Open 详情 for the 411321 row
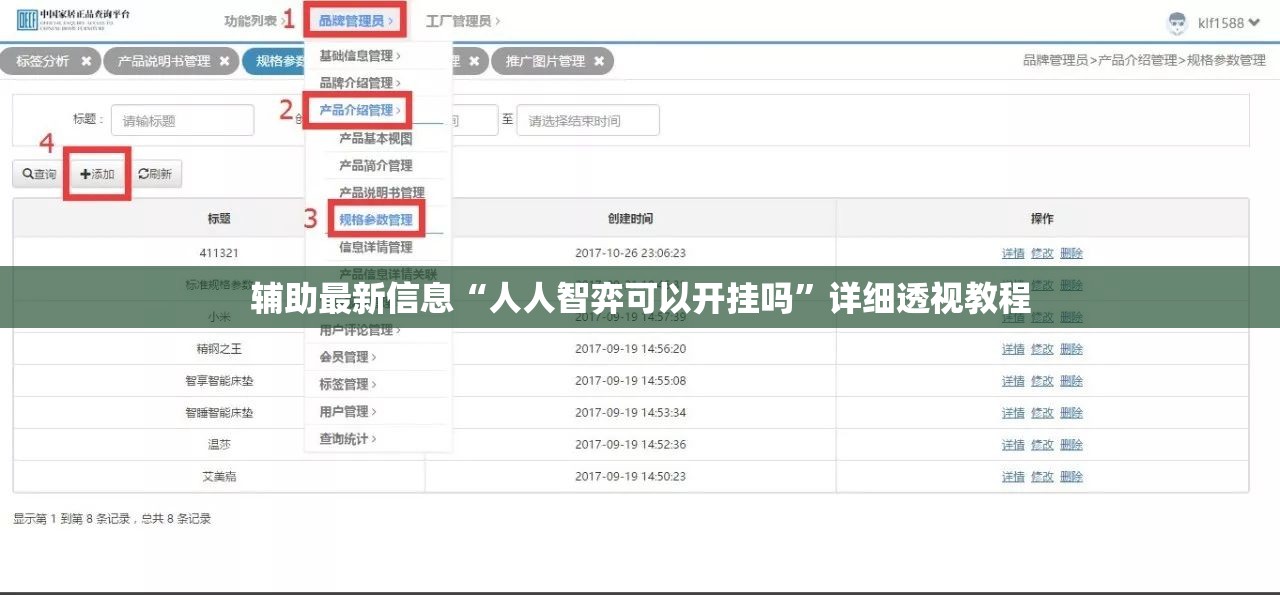 pyautogui.click(x=1013, y=253)
